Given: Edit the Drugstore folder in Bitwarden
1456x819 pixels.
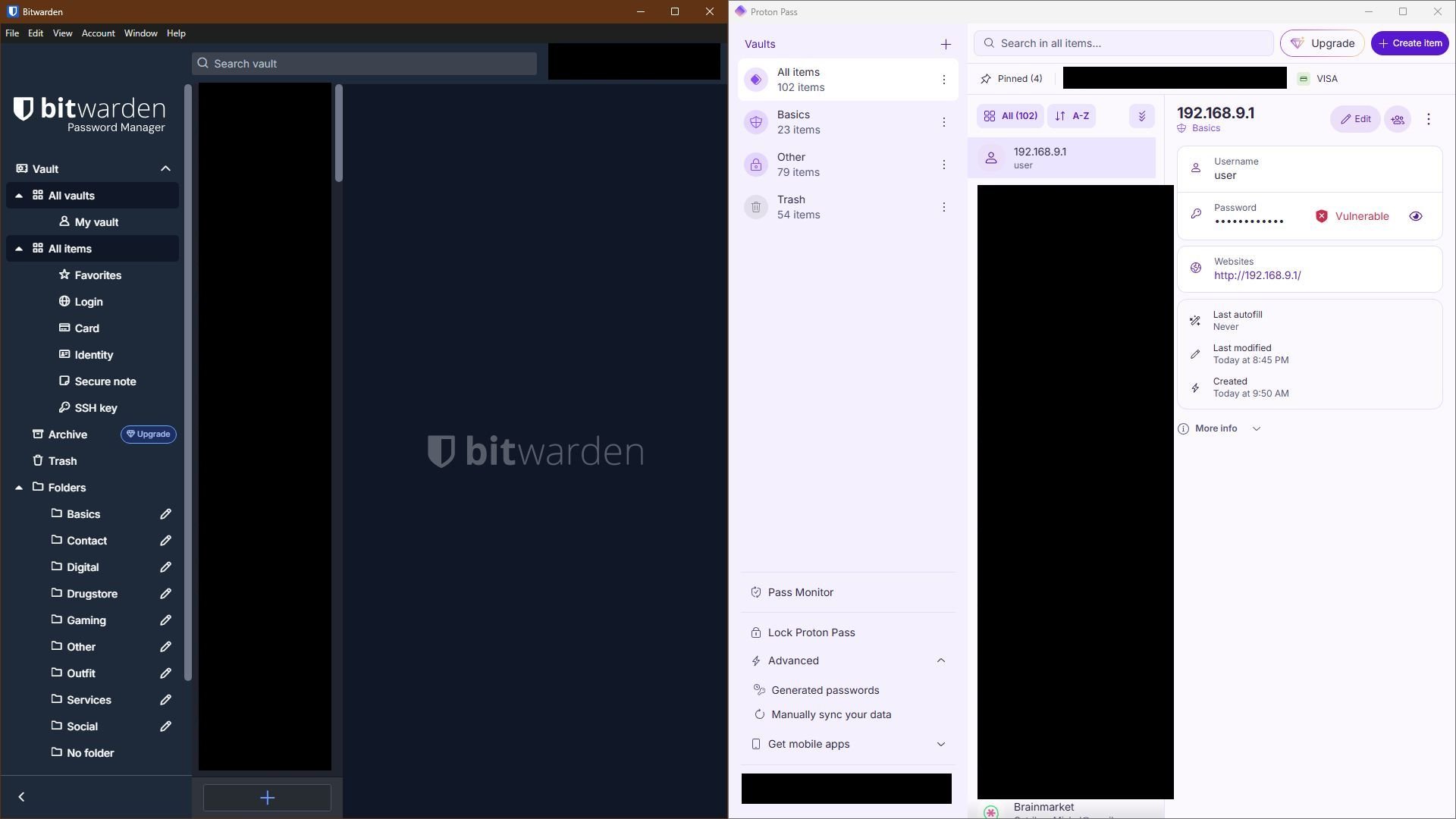Looking at the screenshot, I should (165, 594).
